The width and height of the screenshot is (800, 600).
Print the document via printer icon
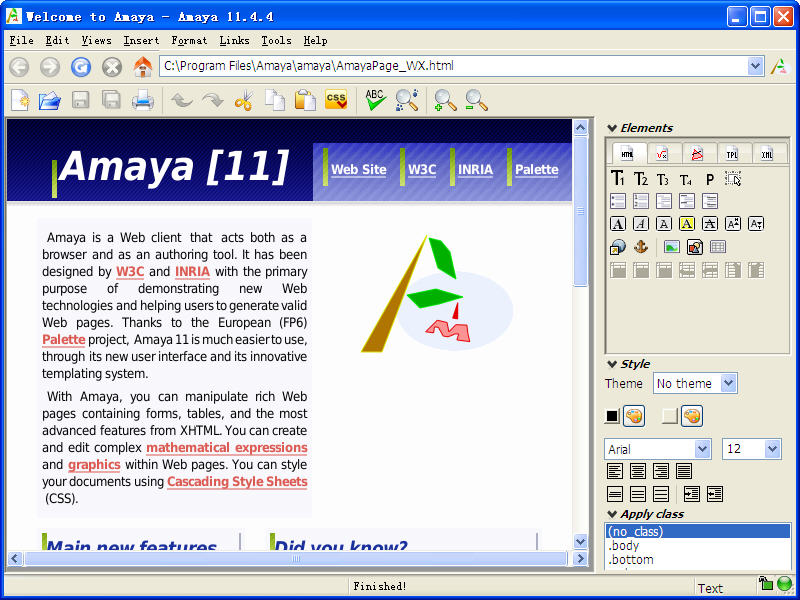tap(143, 100)
